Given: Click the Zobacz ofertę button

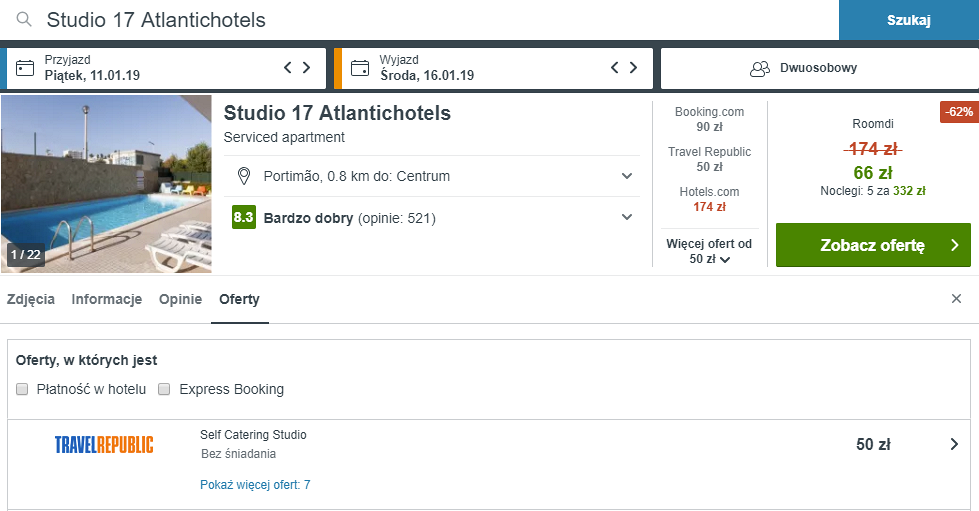Looking at the screenshot, I should pos(873,245).
